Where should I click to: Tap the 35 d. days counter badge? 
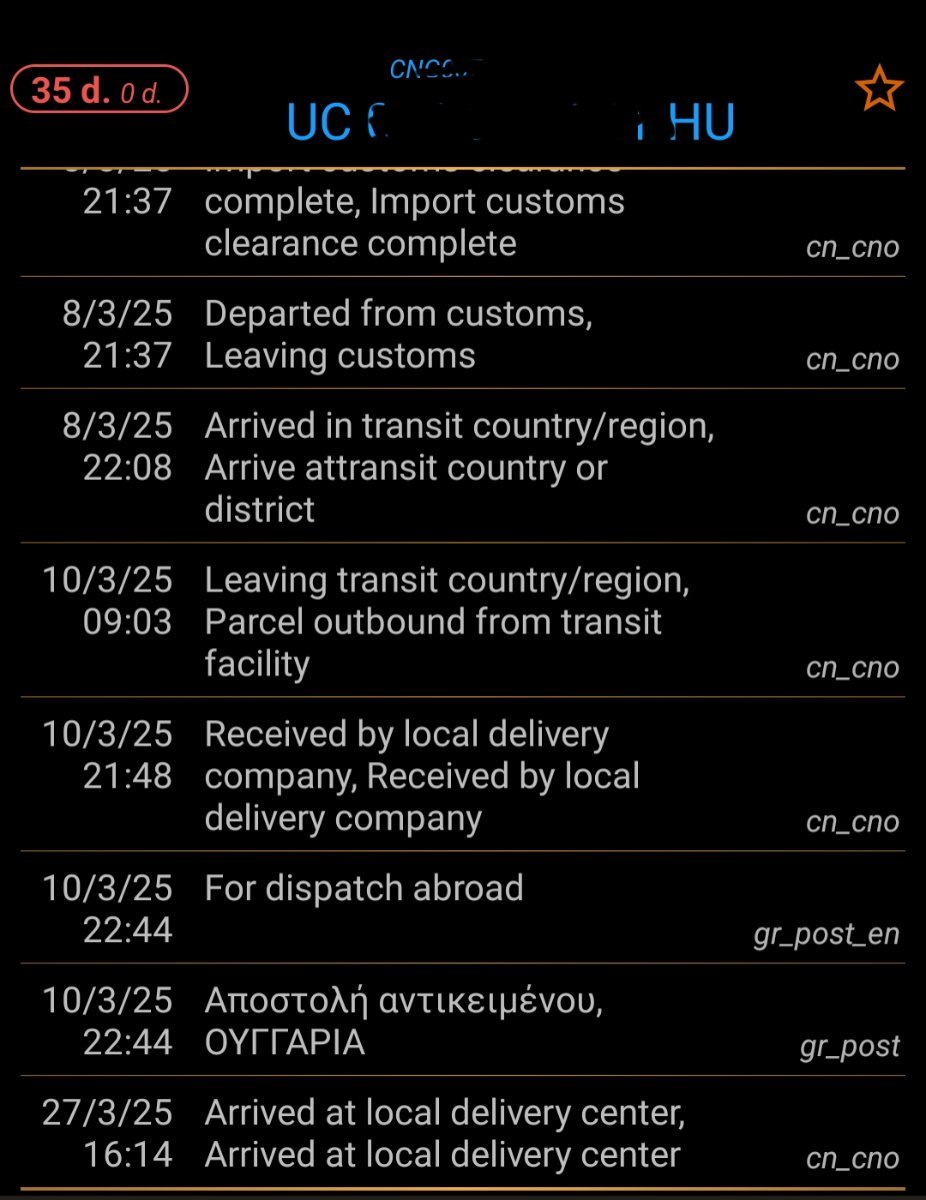(x=99, y=91)
